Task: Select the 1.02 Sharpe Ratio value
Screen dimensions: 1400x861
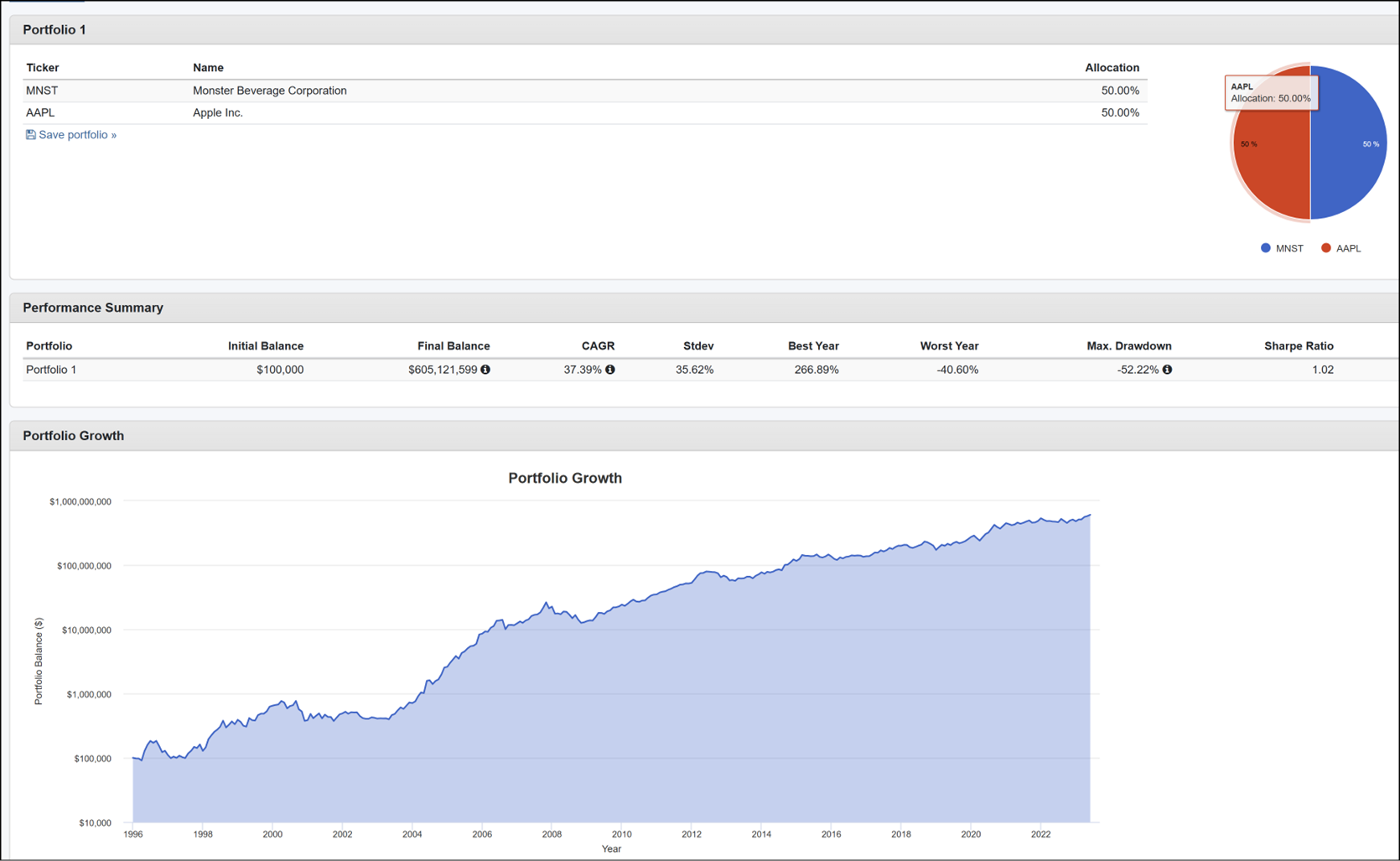Action: click(x=1323, y=370)
